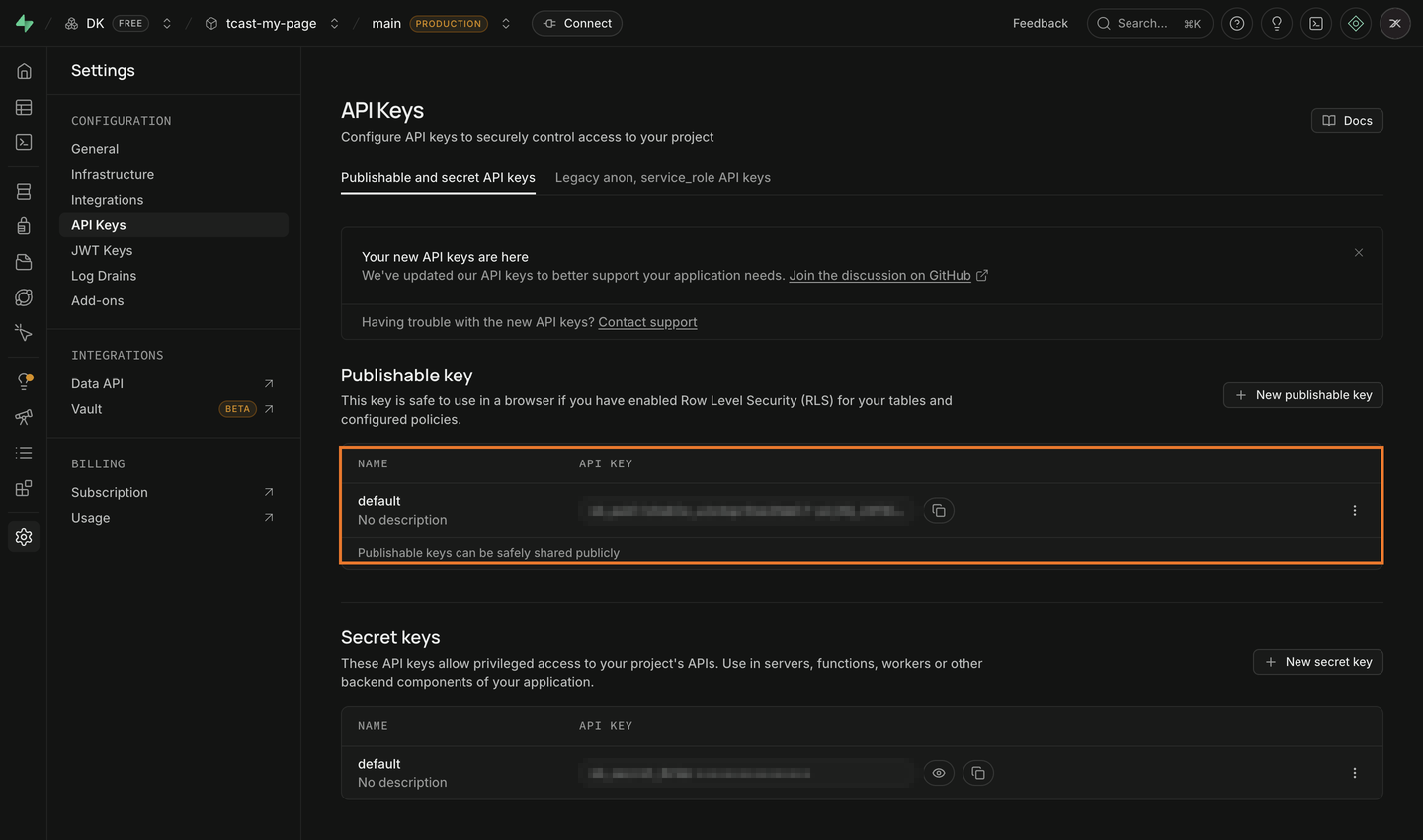Viewport: 1423px width, 840px height.
Task: Open options menu for secret default key
Action: (1355, 773)
